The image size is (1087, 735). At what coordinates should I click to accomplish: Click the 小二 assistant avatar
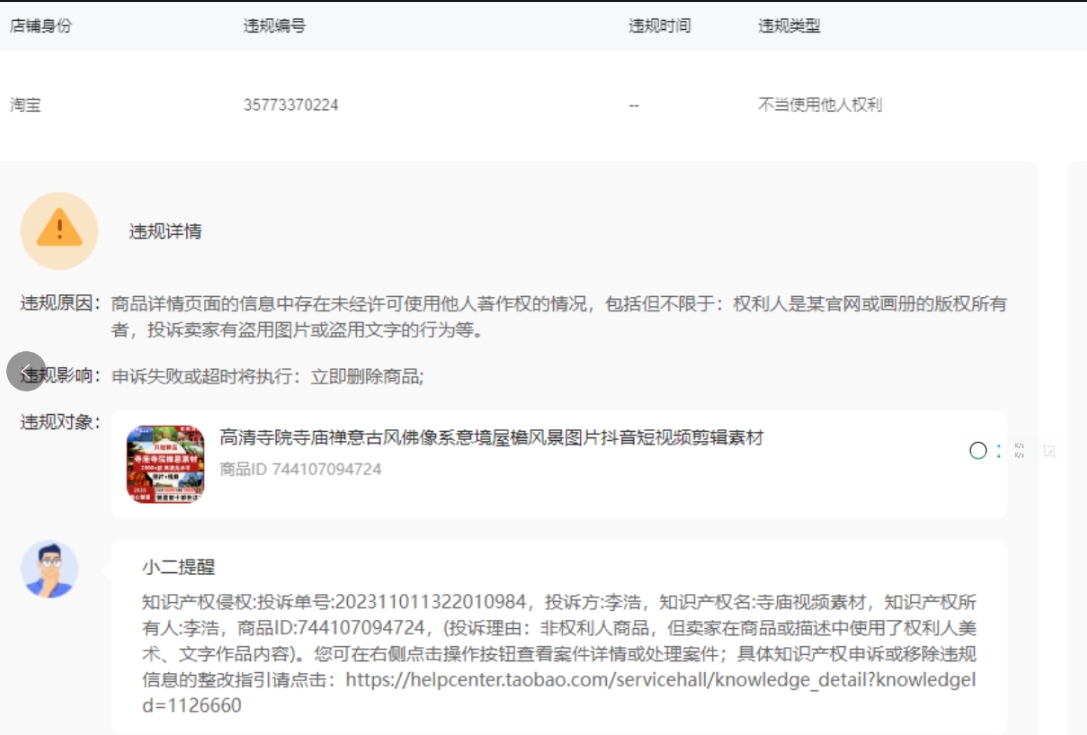(49, 569)
